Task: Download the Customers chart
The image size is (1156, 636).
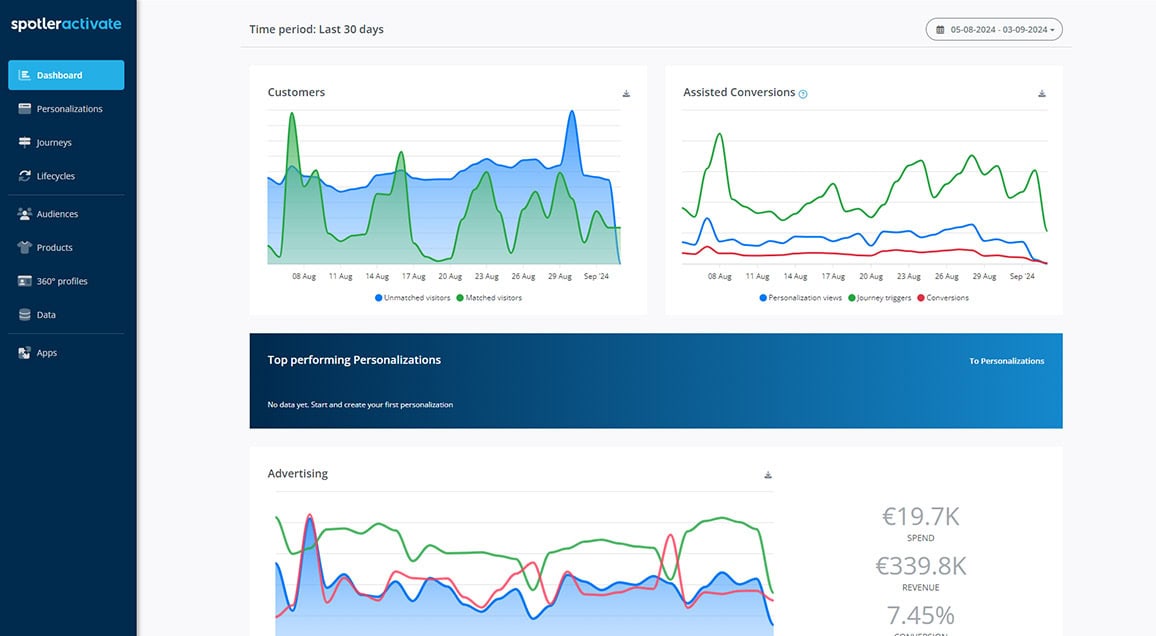Action: coord(626,93)
